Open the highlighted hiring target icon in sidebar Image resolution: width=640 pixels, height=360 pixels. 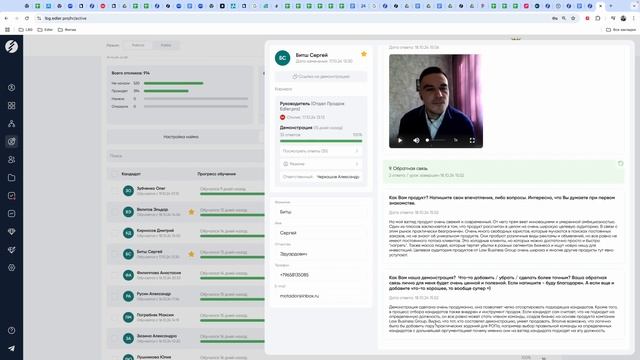(11, 142)
